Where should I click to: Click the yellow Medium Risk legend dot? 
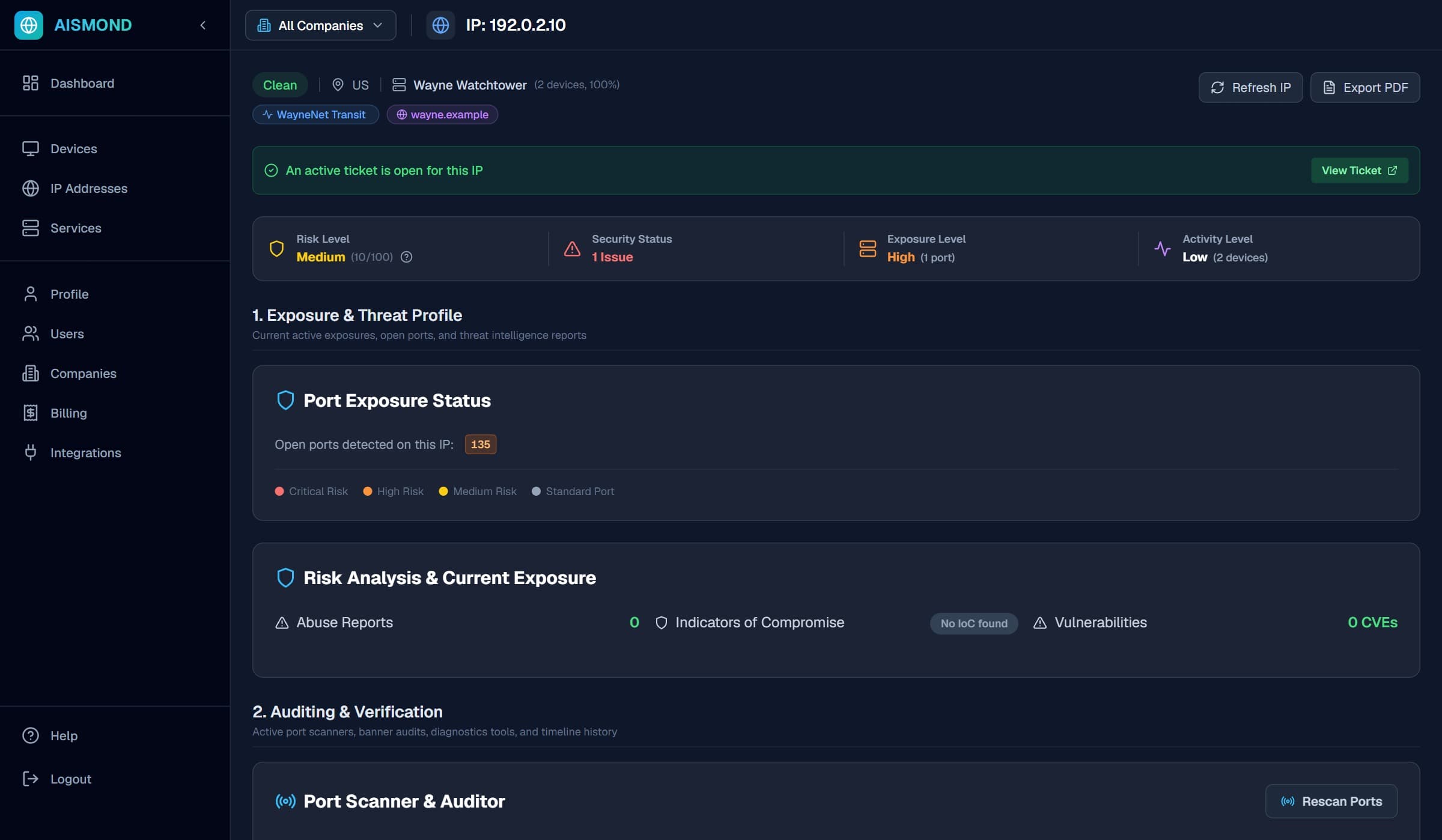coord(443,492)
